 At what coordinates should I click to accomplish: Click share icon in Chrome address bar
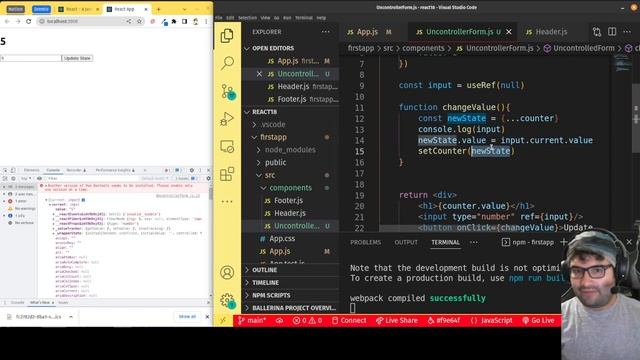pos(129,21)
